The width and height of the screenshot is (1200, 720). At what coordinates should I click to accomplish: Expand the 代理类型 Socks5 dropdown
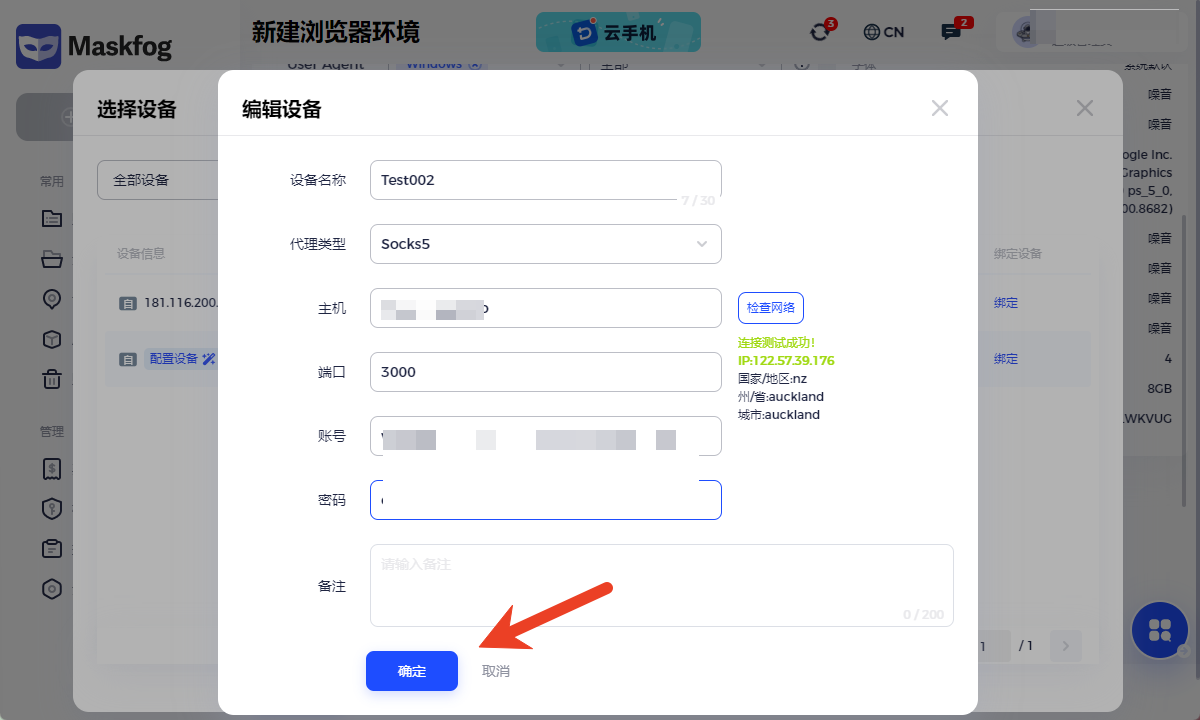545,244
